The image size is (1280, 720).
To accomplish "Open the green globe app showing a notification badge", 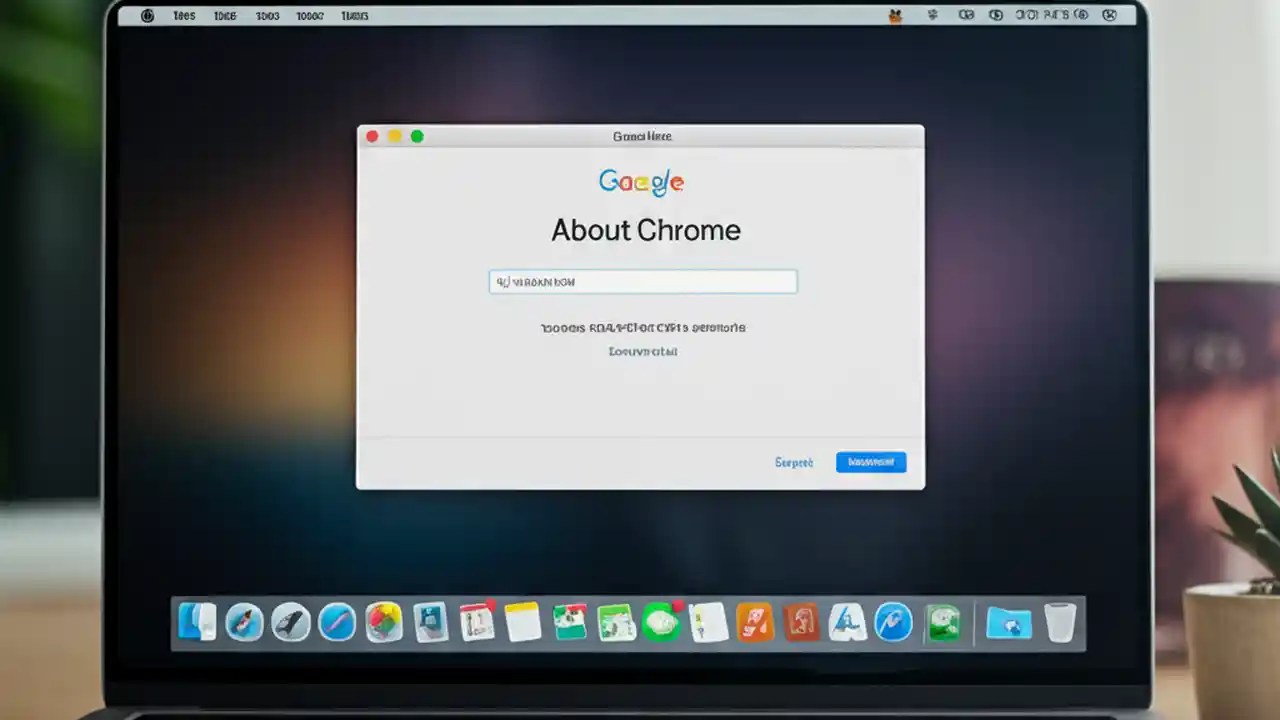I will [662, 623].
